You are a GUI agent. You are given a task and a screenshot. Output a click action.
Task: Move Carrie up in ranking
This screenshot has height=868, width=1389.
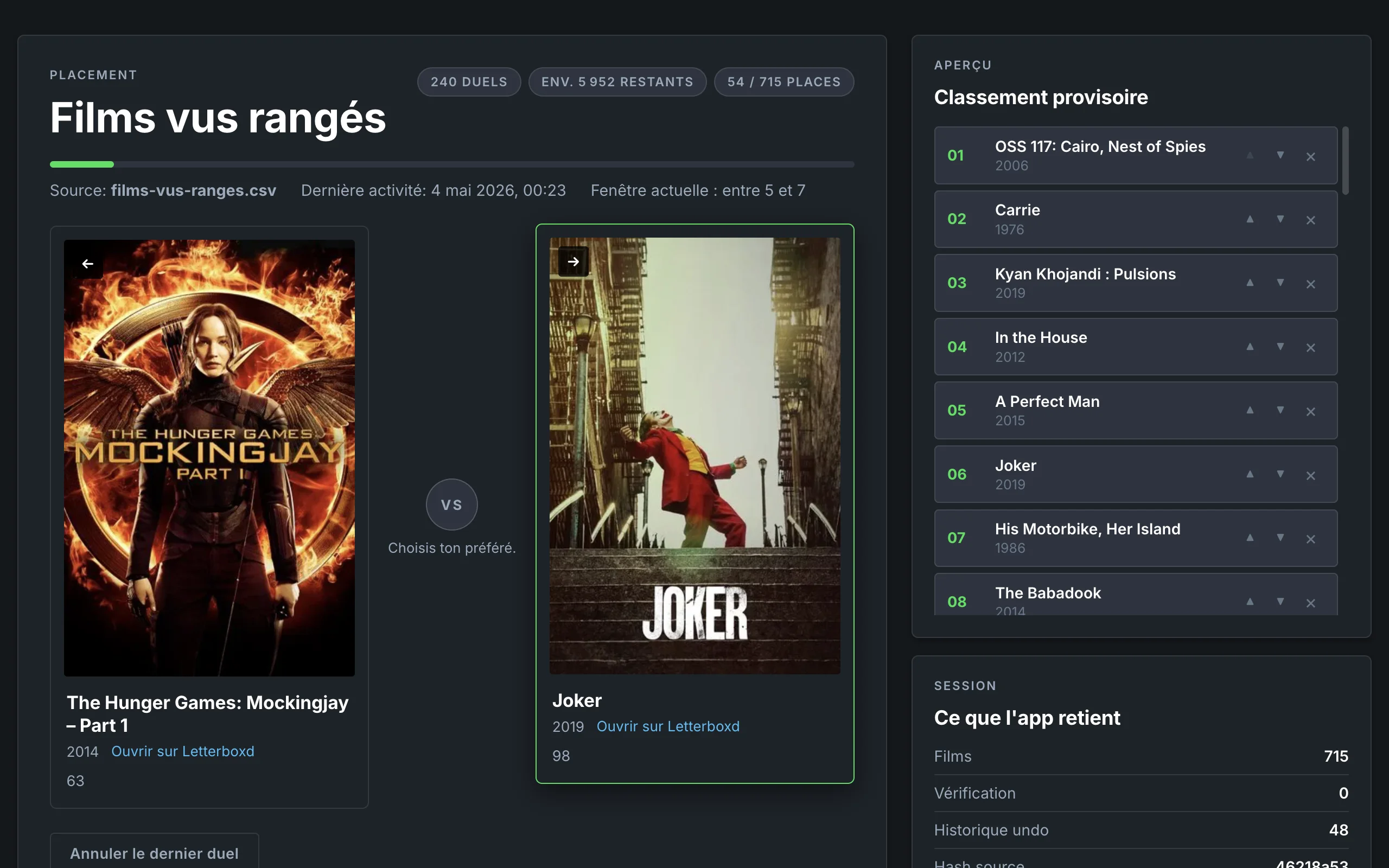[x=1250, y=219]
